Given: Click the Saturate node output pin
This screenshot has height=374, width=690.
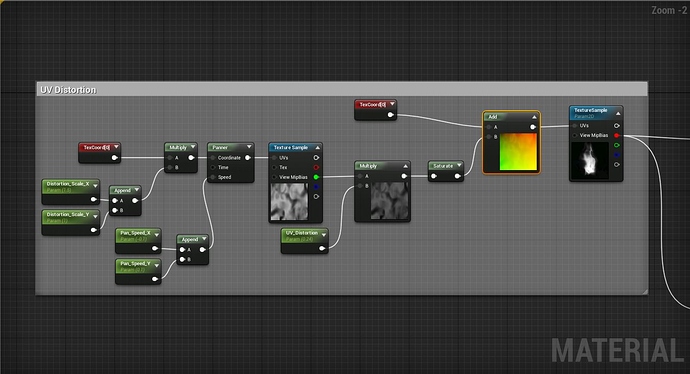Looking at the screenshot, I should pyautogui.click(x=457, y=176).
